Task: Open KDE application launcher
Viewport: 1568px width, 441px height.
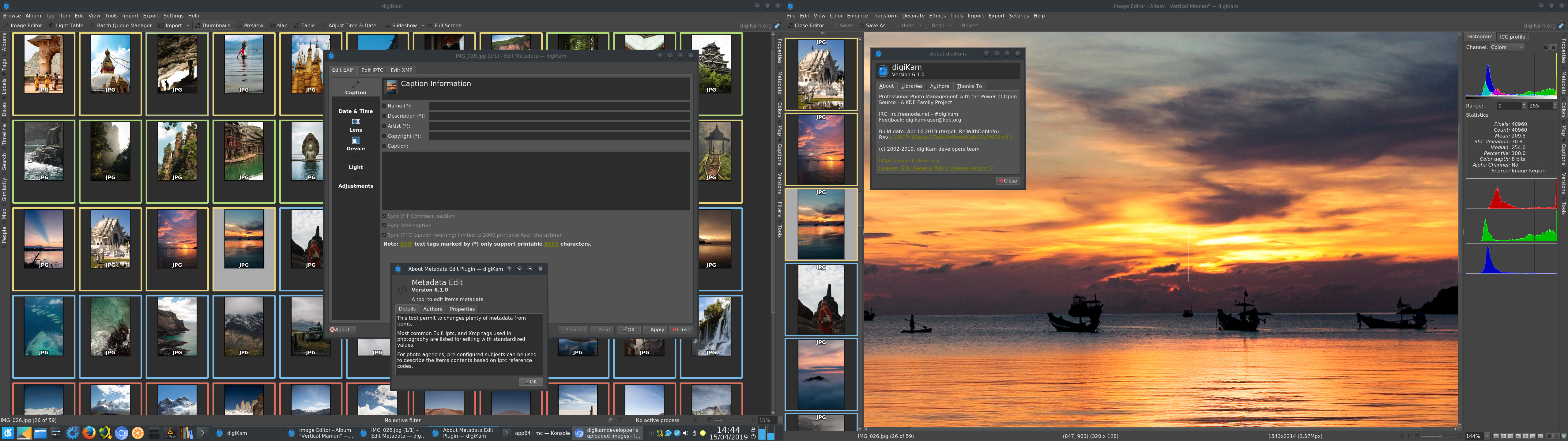Action: tap(8, 433)
